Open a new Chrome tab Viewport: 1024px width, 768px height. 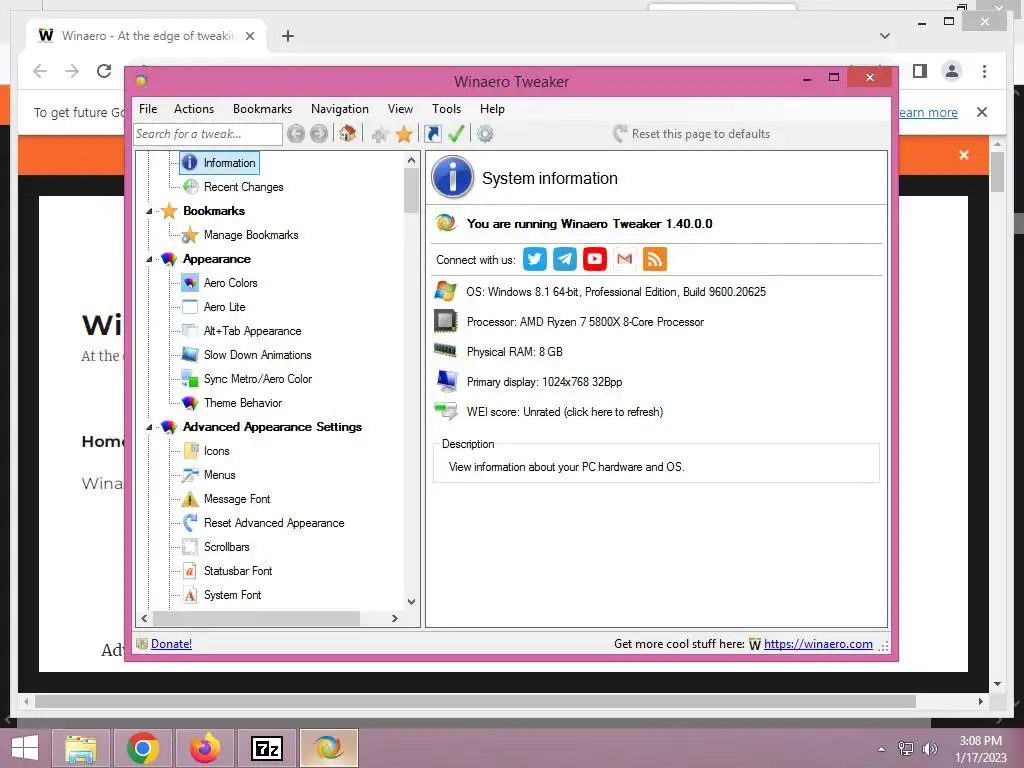click(x=288, y=36)
